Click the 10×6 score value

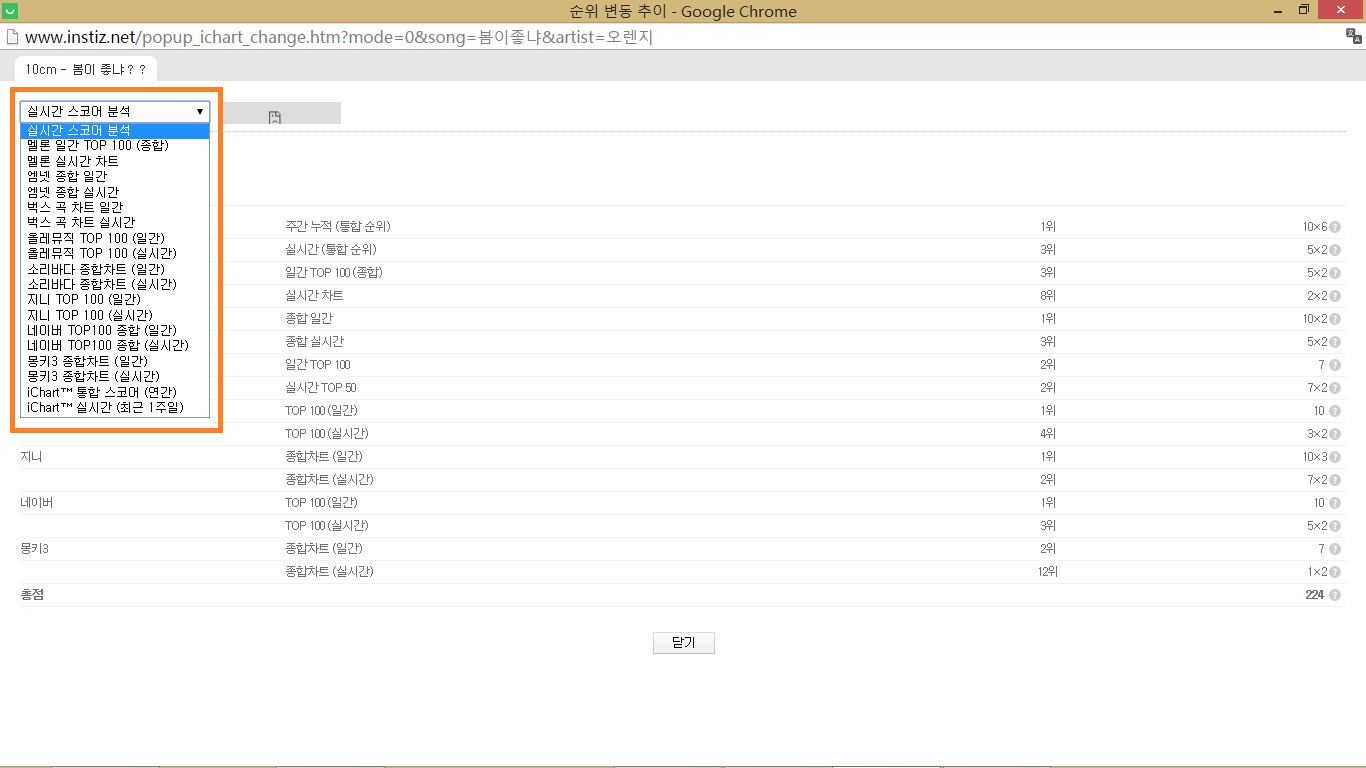point(1315,227)
